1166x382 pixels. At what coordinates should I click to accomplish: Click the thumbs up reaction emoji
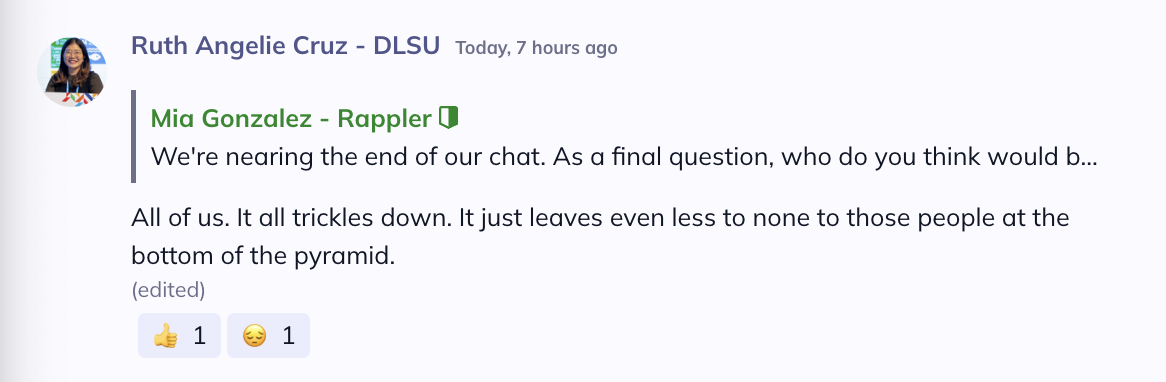pos(165,336)
